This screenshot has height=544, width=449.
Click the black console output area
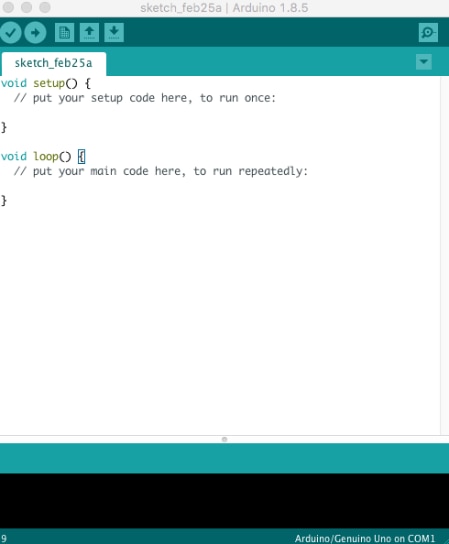point(224,501)
